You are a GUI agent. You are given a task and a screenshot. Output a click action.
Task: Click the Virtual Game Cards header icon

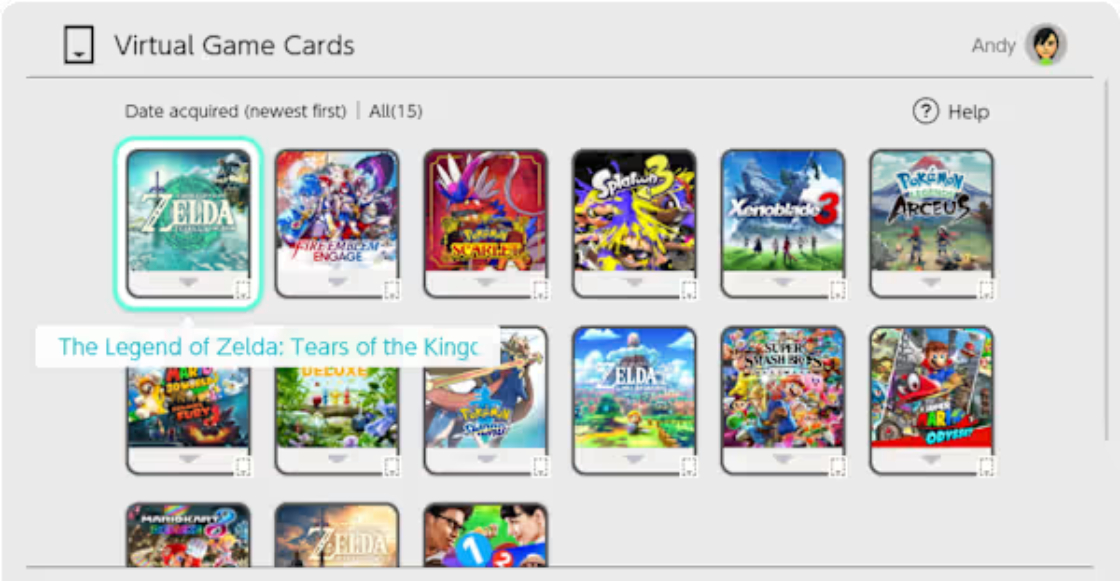tap(79, 45)
